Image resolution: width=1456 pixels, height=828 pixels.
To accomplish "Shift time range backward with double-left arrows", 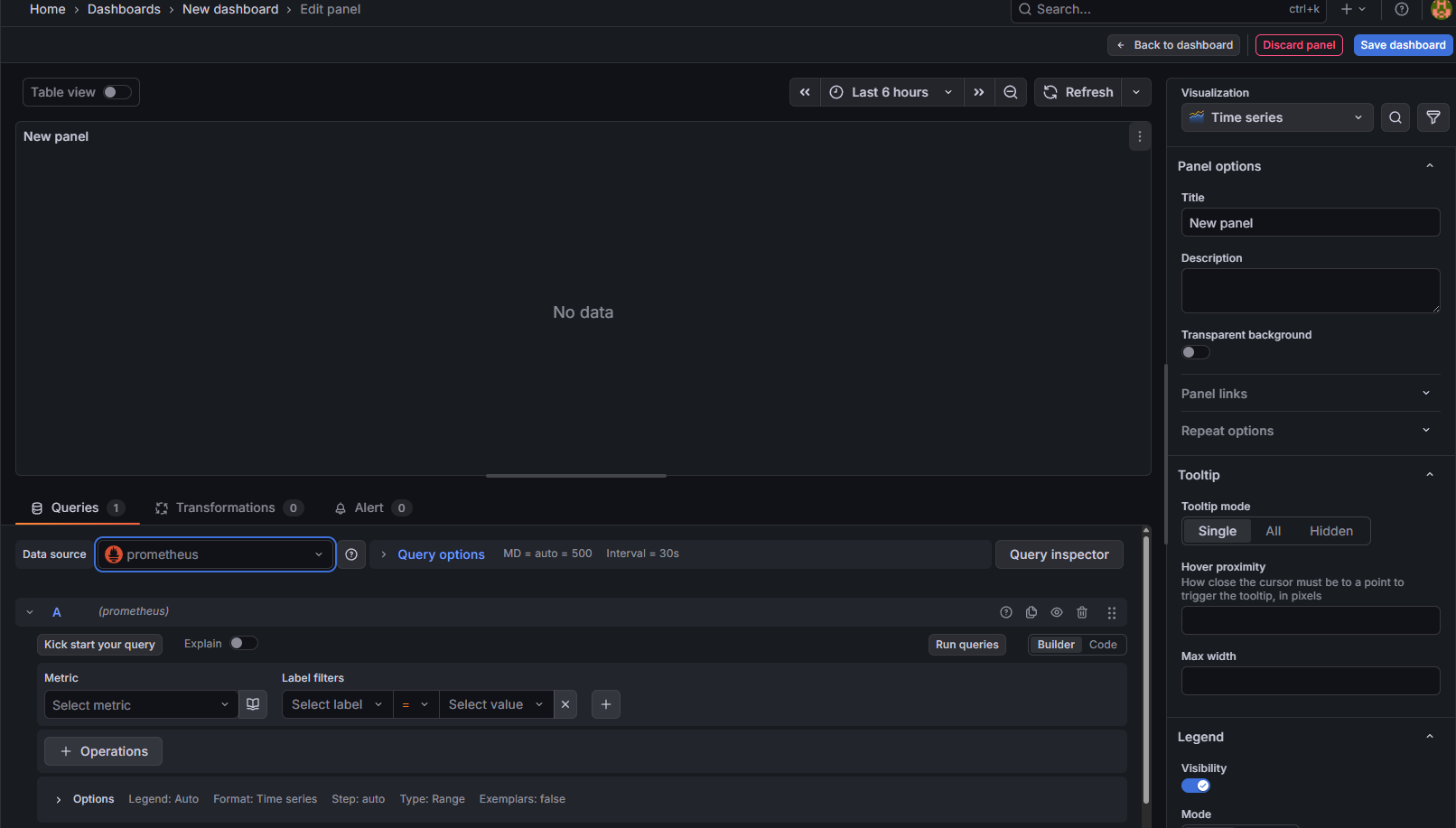I will (805, 92).
